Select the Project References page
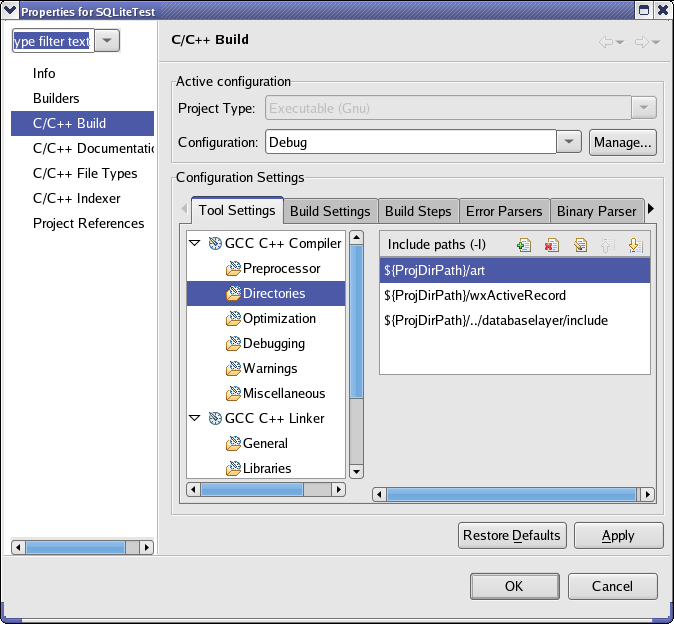This screenshot has height=624, width=674. pyautogui.click(x=89, y=223)
